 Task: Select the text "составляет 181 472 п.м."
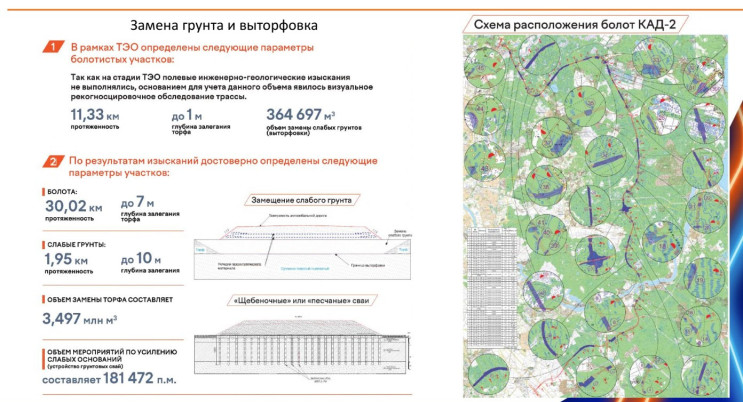(x=109, y=379)
